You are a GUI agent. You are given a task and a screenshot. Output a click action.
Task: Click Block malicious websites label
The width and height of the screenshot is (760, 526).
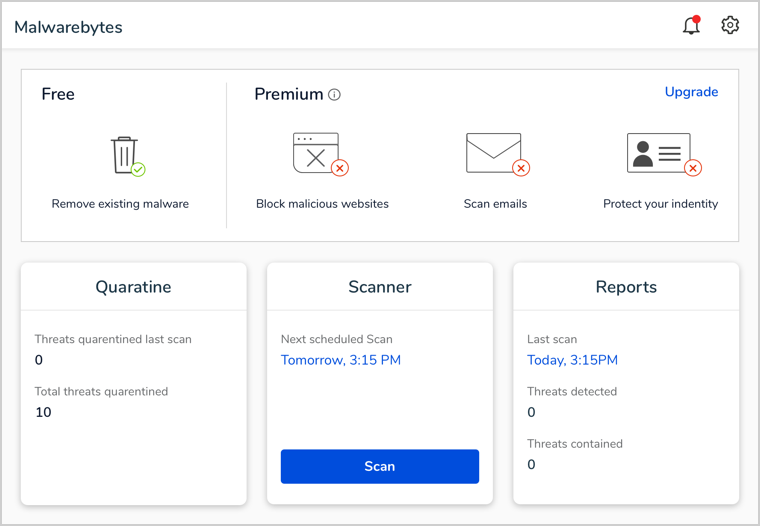(322, 204)
